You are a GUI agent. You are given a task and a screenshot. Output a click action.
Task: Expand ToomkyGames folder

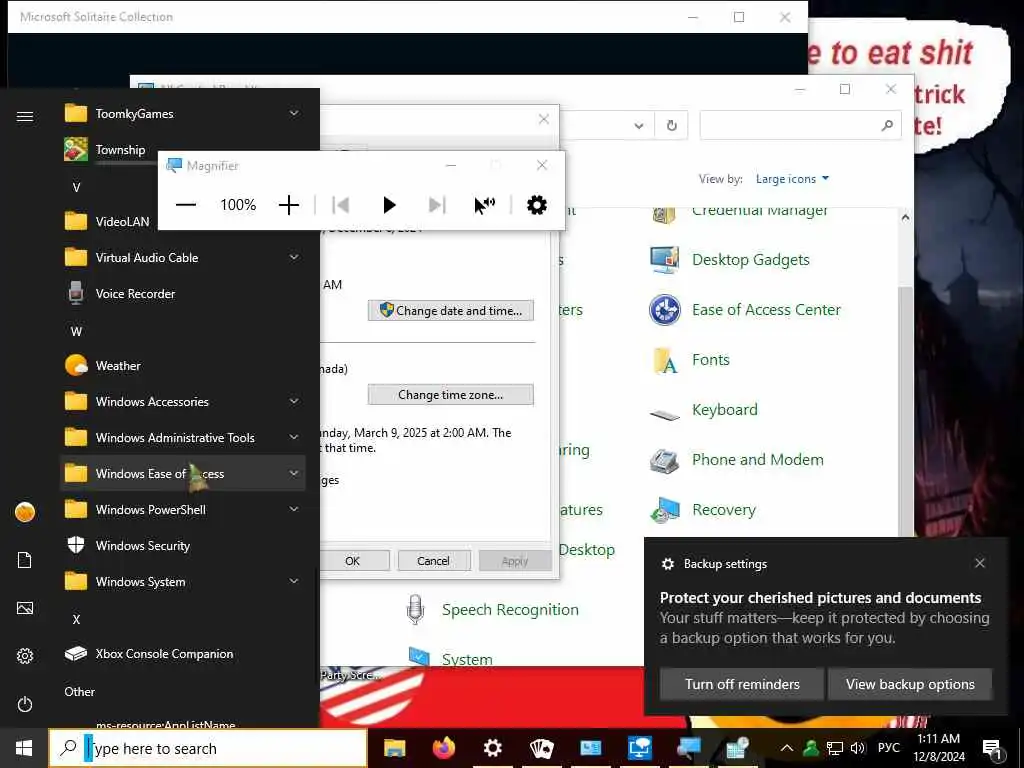click(294, 113)
